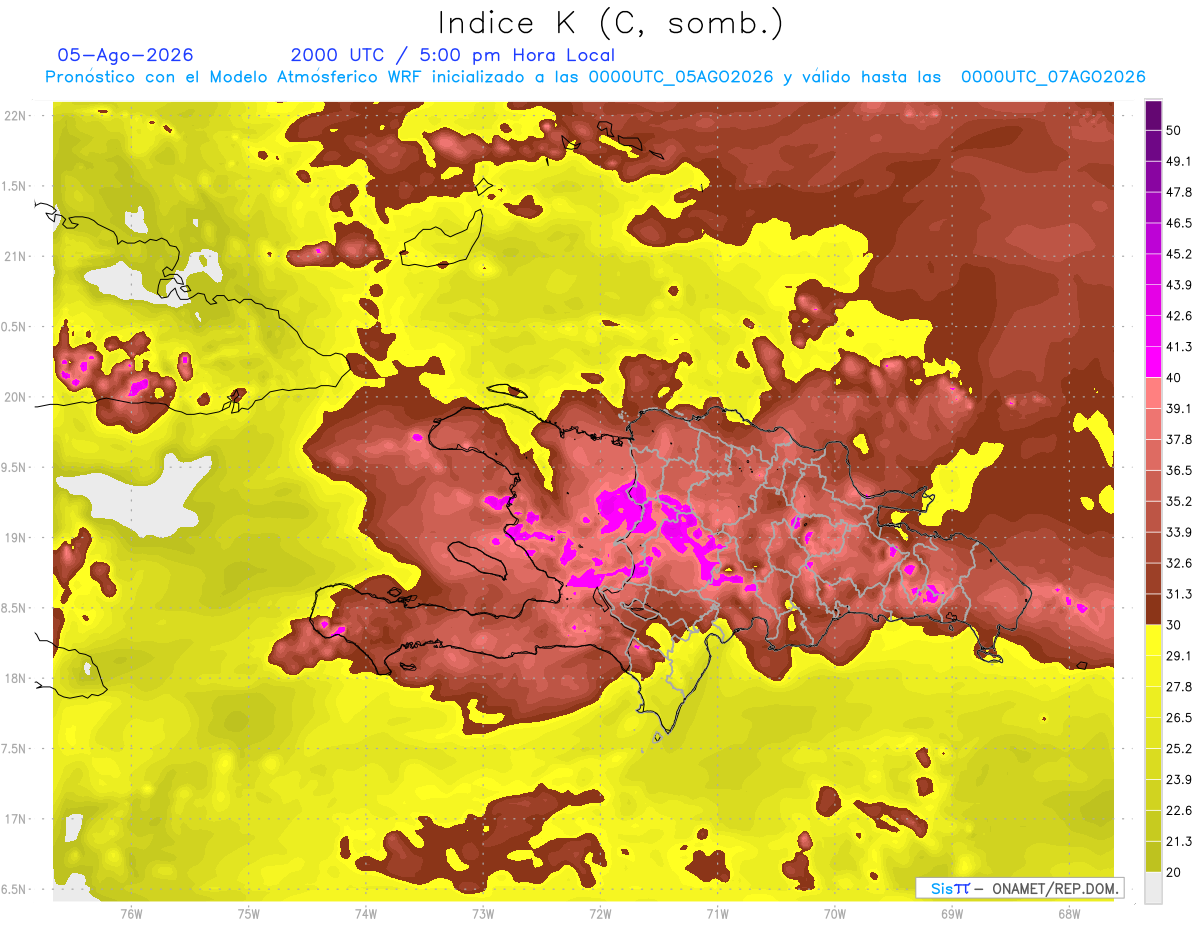Screen dimensions: 1200x927
Task: Click the latitude label '1.5N'
Action: (x=15, y=186)
